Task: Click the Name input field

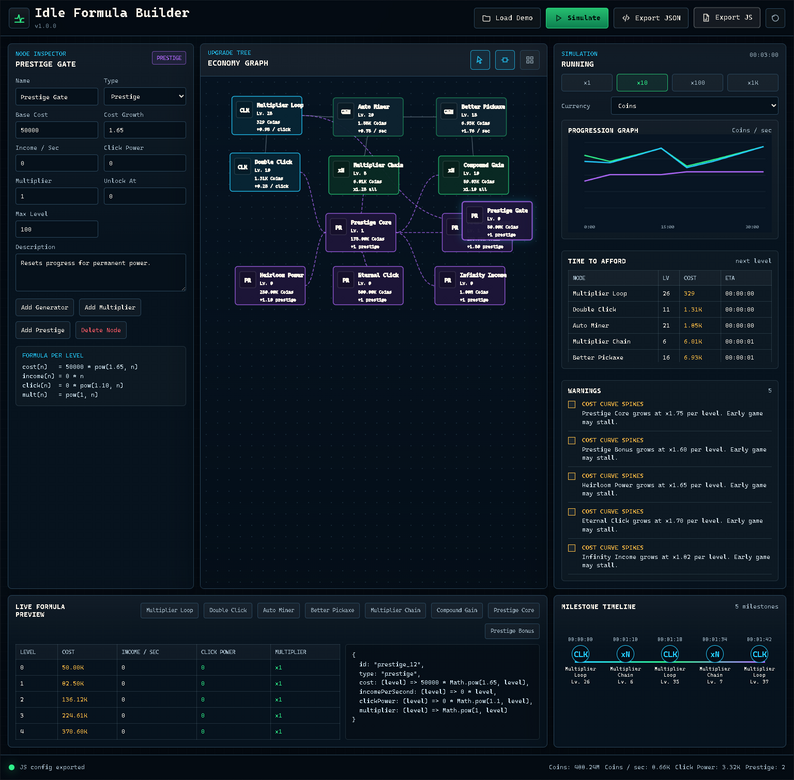Action: [57, 97]
